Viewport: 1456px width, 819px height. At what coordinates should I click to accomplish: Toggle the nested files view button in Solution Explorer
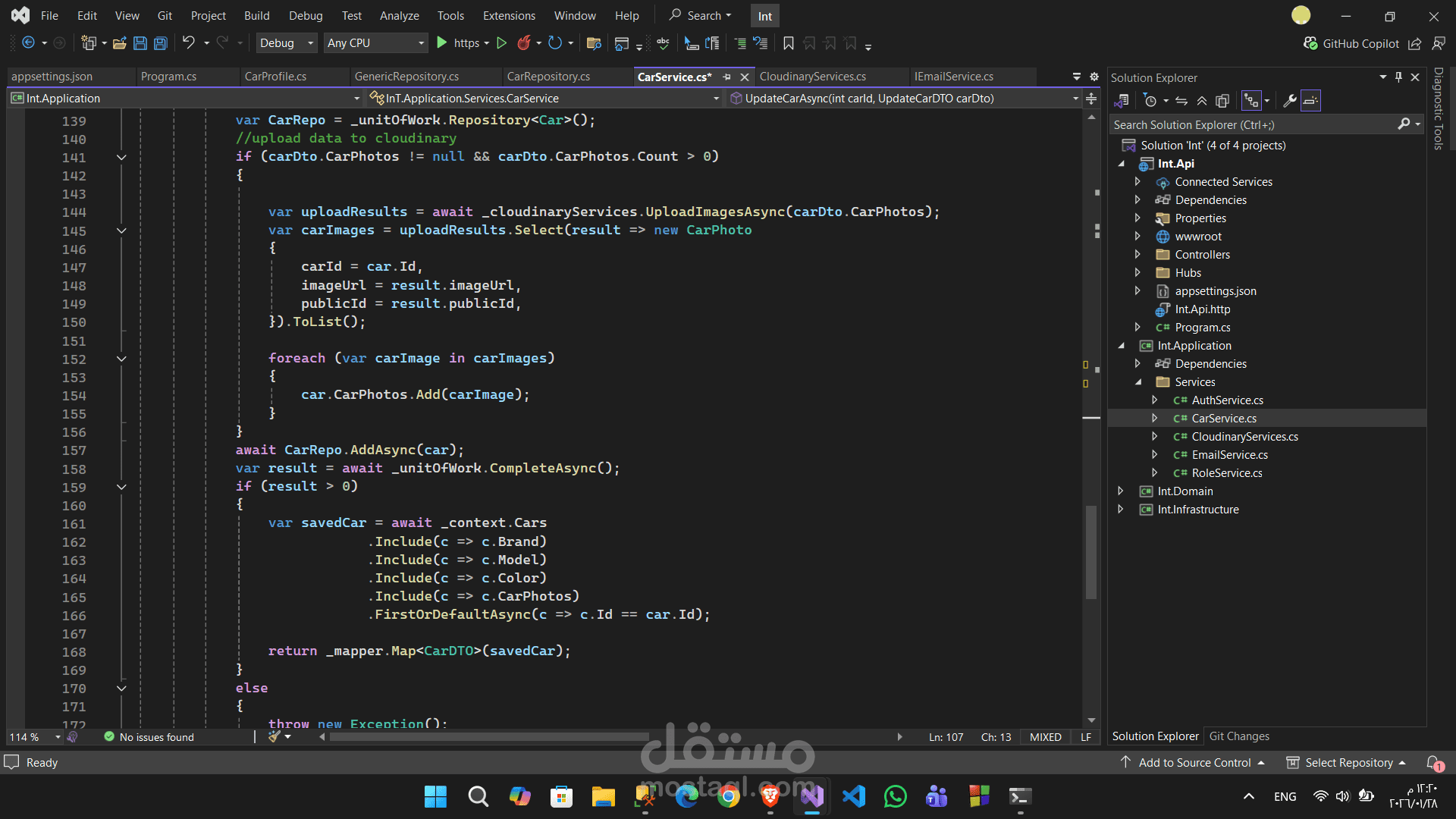click(1251, 101)
